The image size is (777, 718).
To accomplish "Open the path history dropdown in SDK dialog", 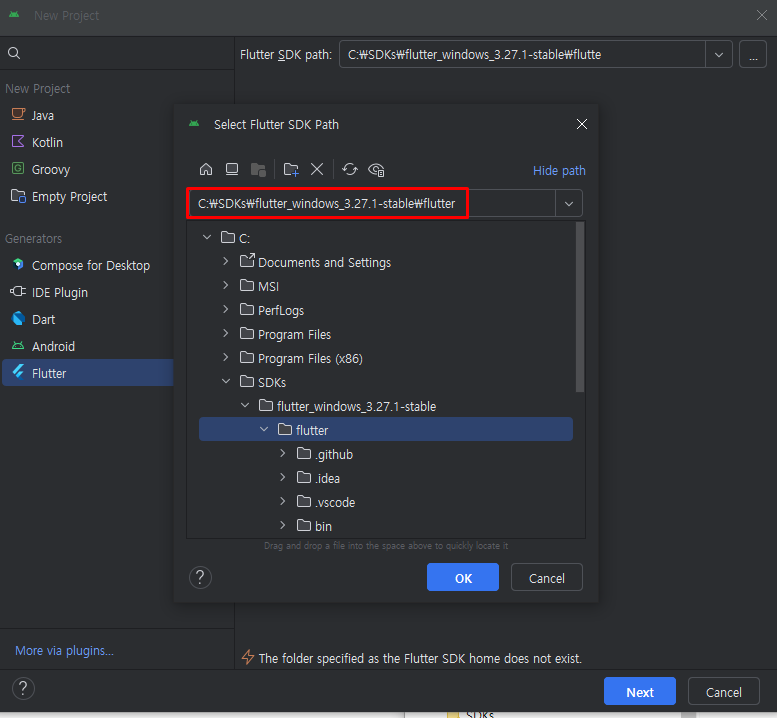I will [569, 204].
